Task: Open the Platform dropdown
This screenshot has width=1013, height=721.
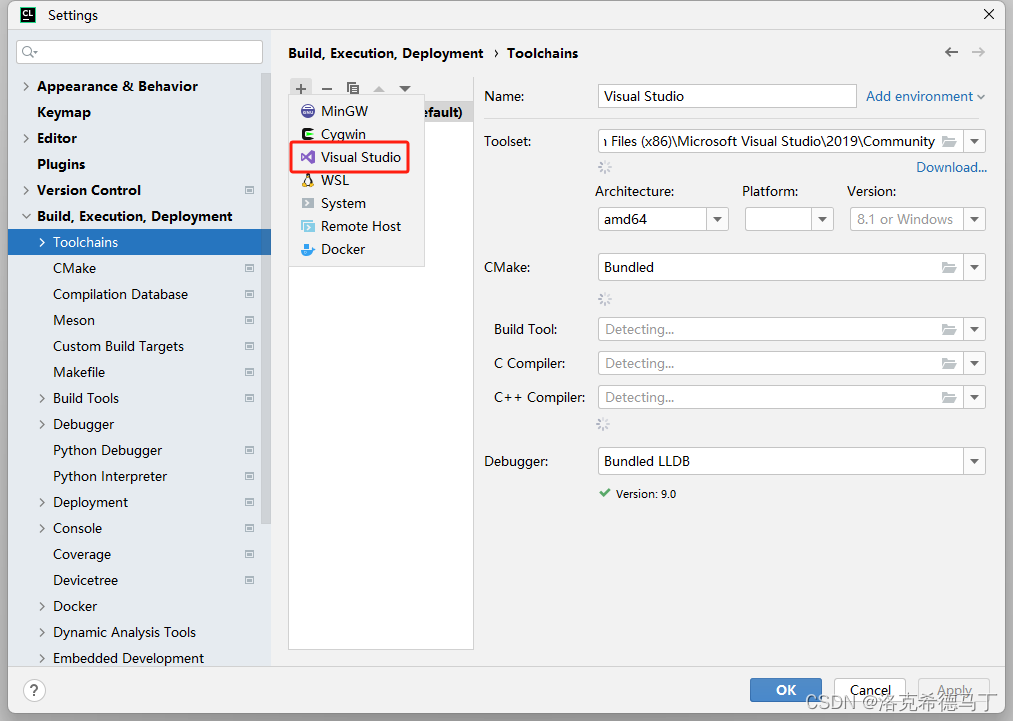Action: [x=822, y=220]
